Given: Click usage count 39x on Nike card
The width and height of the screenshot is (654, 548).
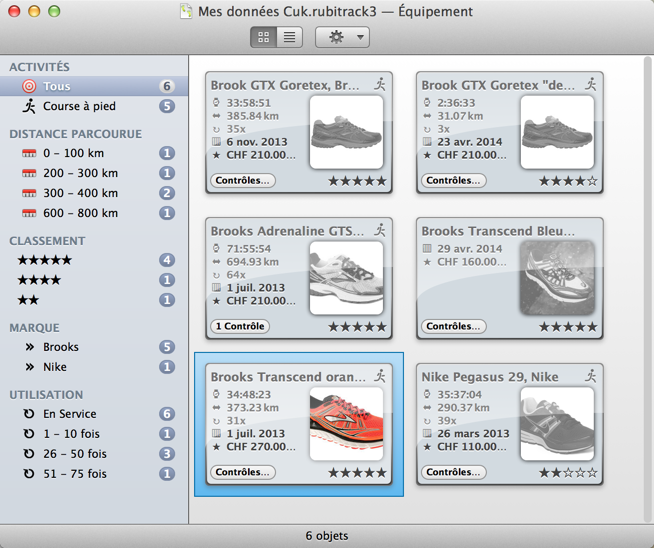Looking at the screenshot, I should tap(447, 421).
